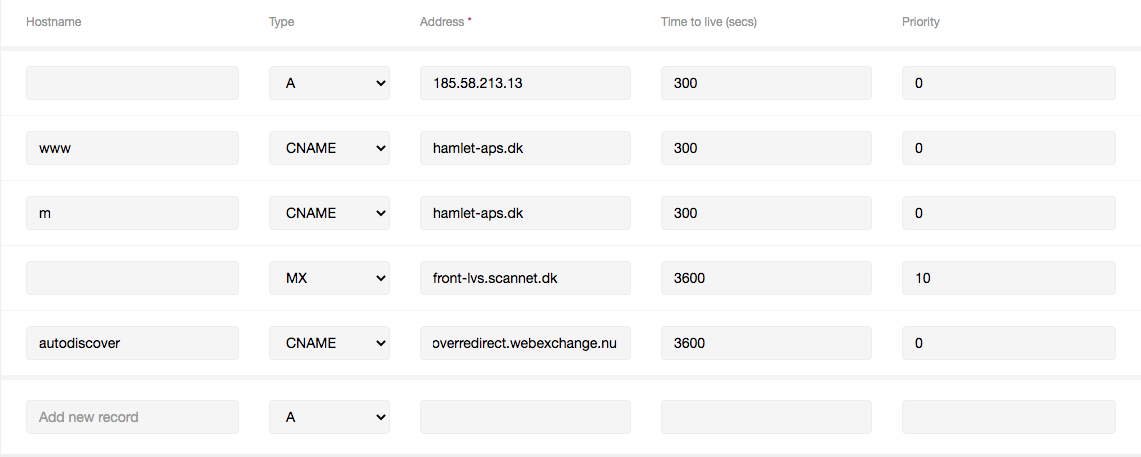Click the empty address field for new record
Screen dimensions: 1141x457
tap(525, 417)
